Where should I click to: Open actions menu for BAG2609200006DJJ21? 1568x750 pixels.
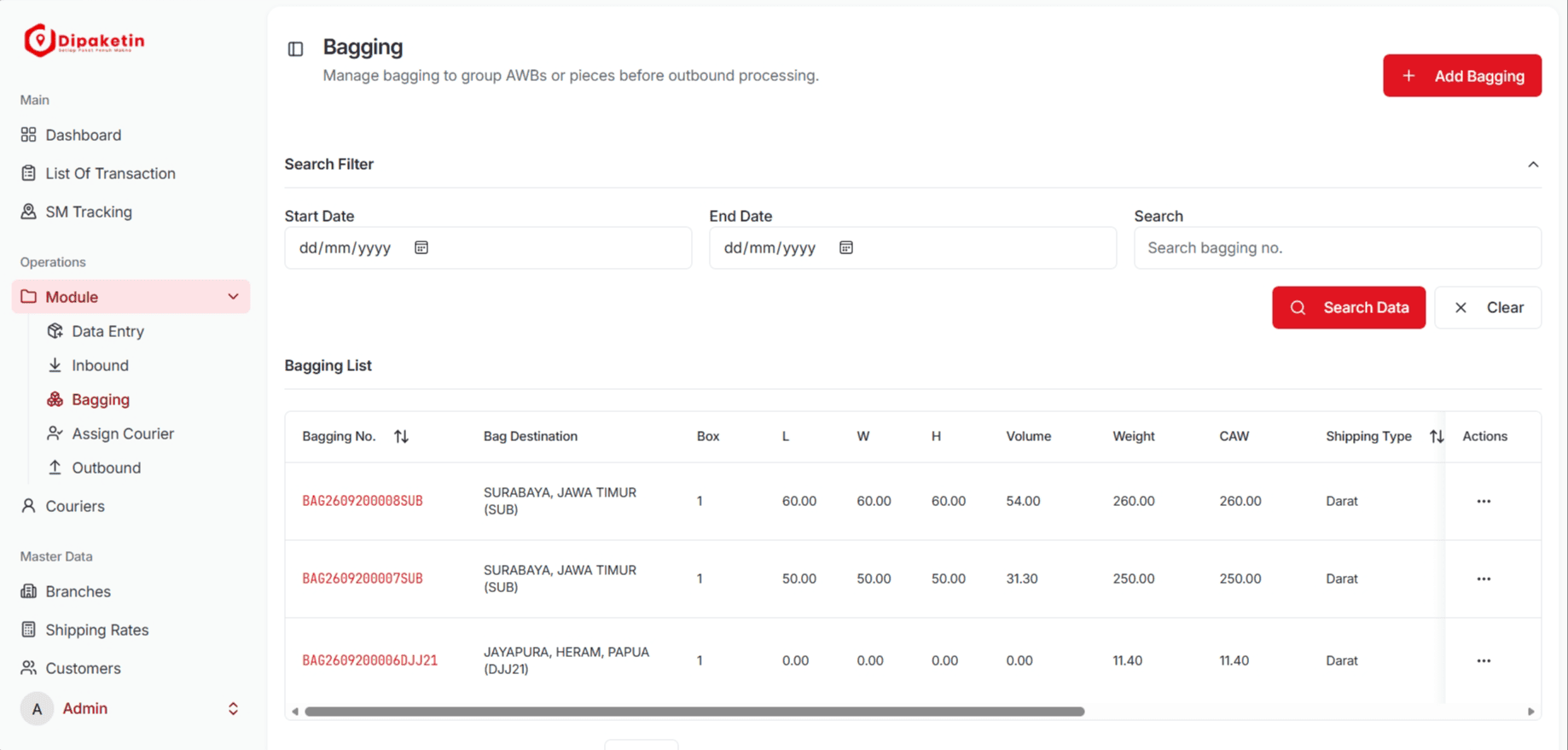[x=1484, y=660]
